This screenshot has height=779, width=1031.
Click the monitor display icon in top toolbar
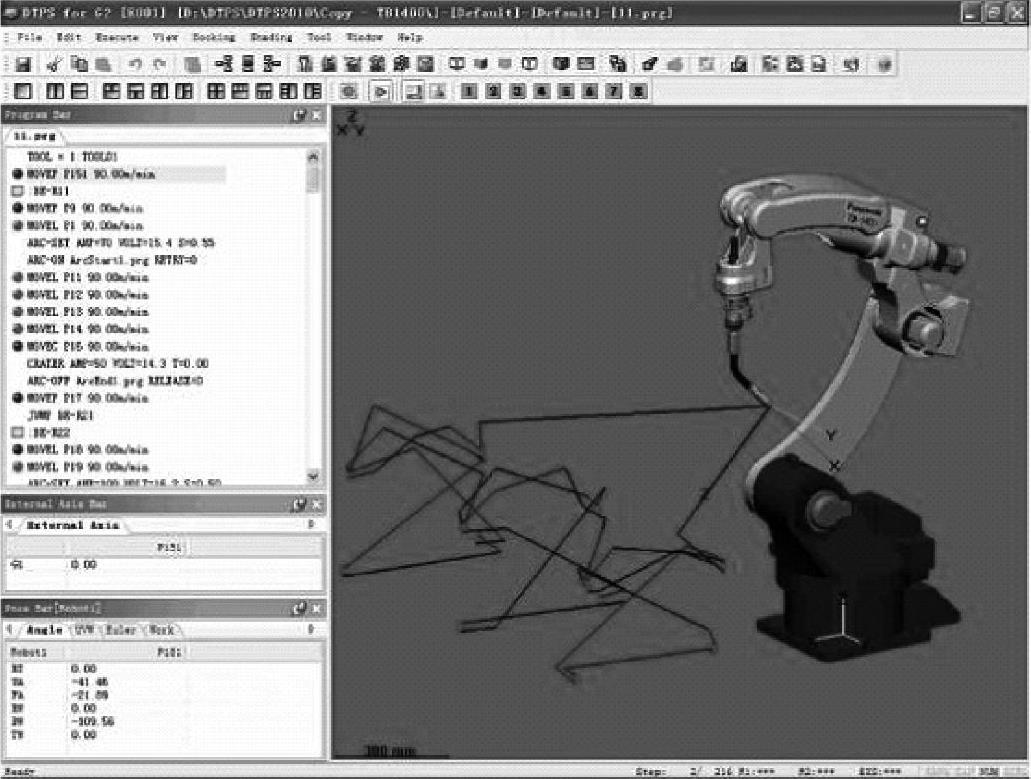click(x=456, y=64)
